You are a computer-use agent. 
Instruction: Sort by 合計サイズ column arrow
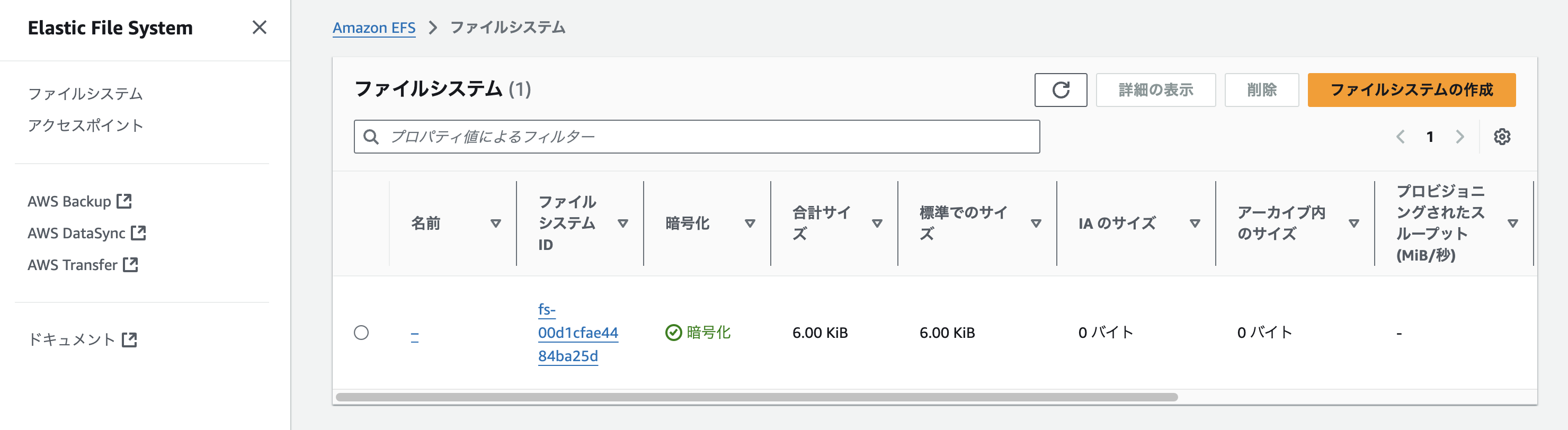click(877, 223)
